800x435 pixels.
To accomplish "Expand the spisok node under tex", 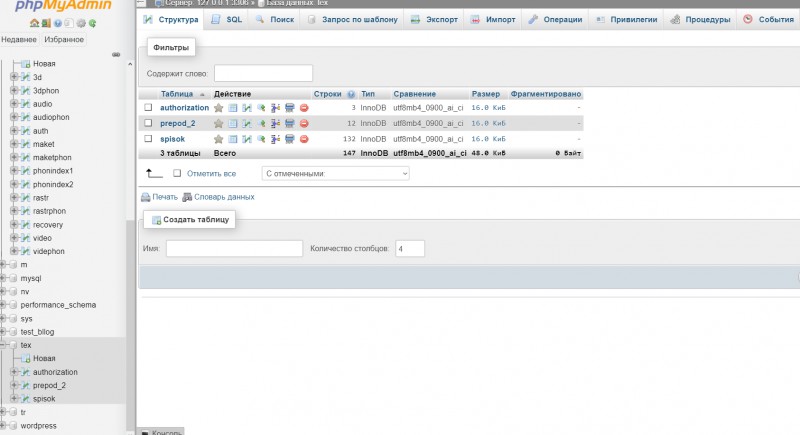I will (x=14, y=398).
